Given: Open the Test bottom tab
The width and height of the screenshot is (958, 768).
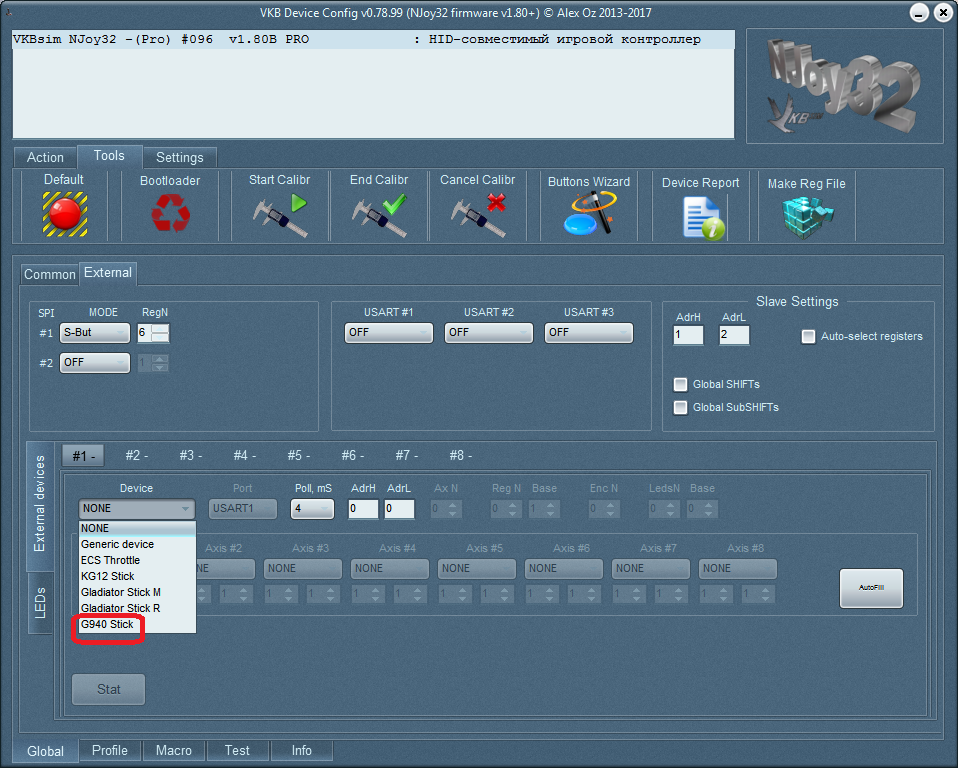Looking at the screenshot, I should 237,751.
